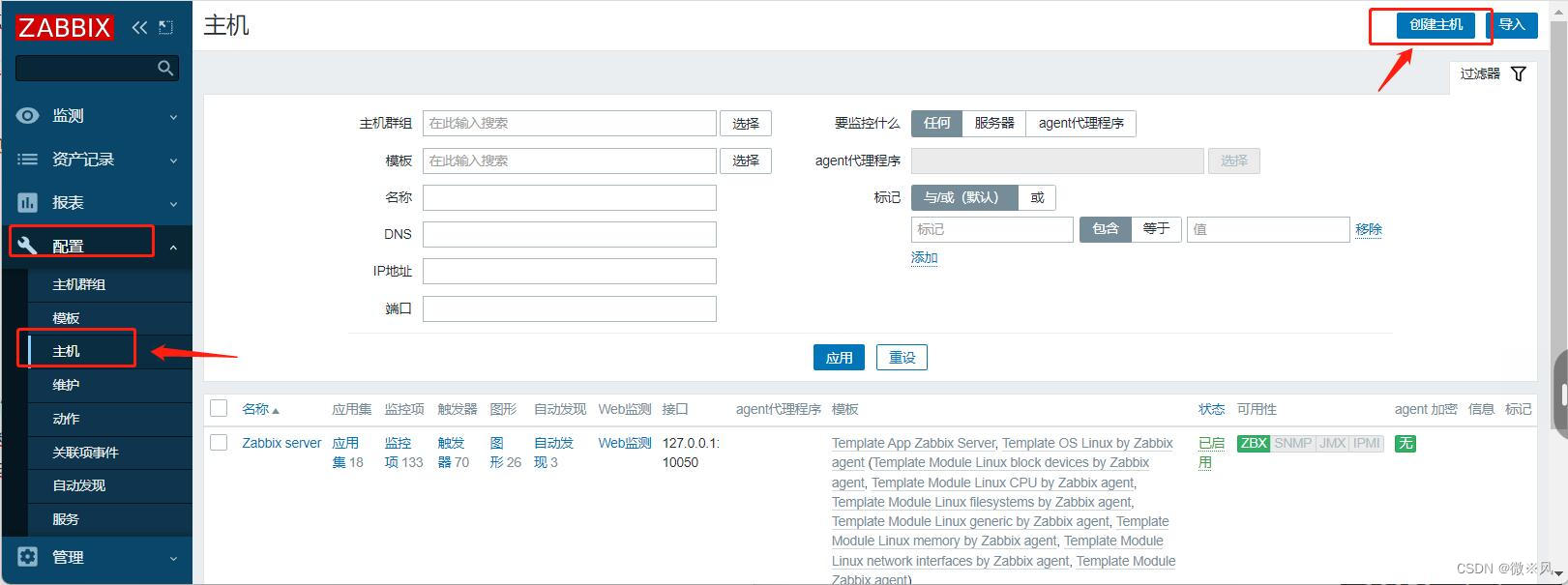Sort by 状态 column header
The image size is (1568, 585).
1211,409
